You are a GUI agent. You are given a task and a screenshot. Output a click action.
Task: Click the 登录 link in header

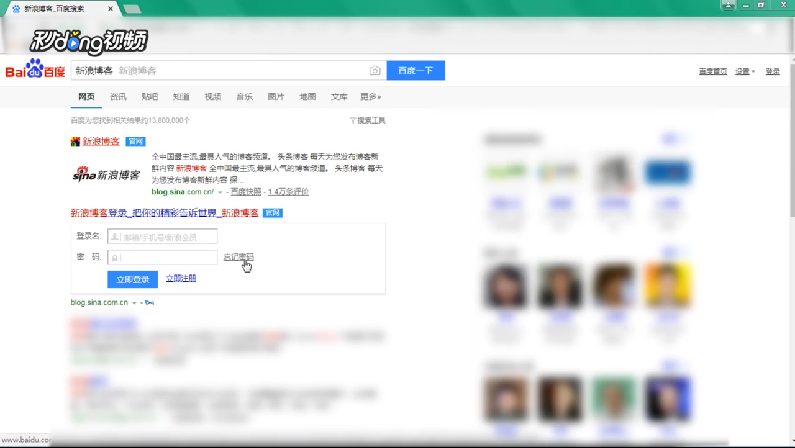pos(772,71)
